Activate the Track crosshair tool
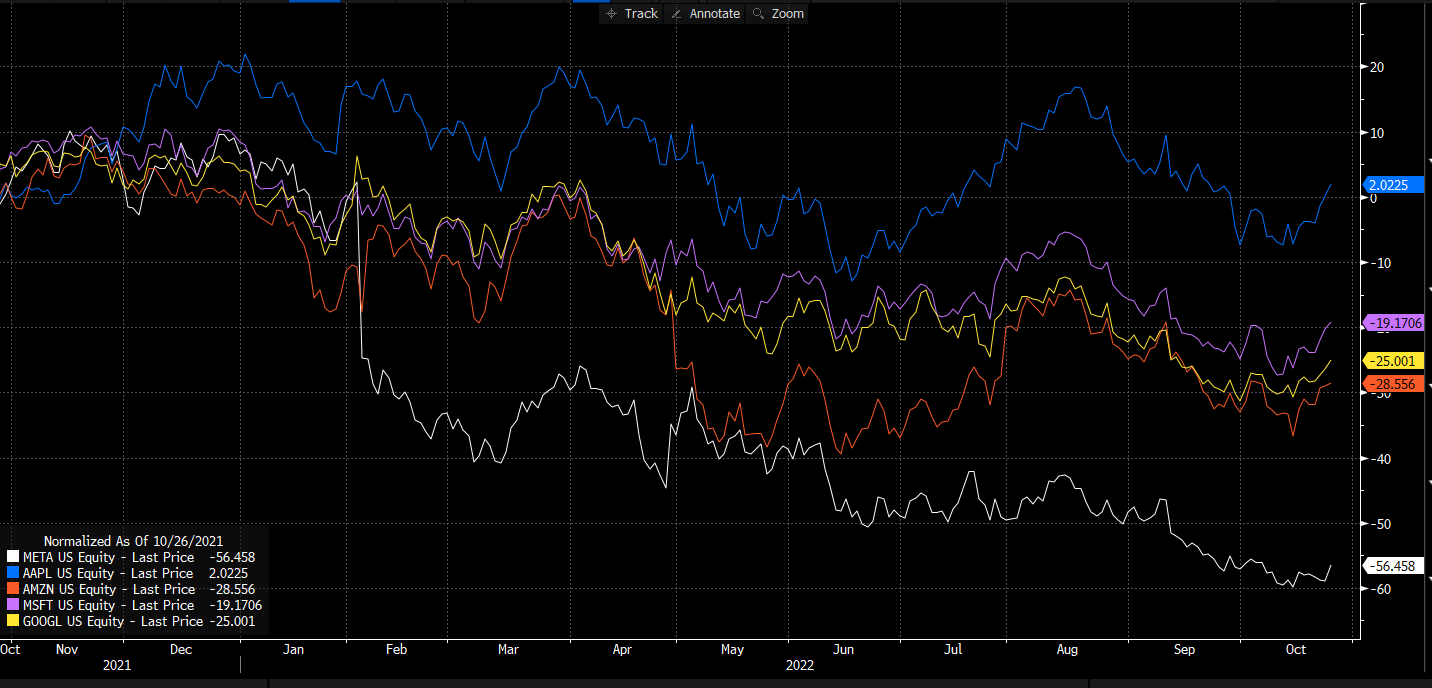Screen dimensions: 1432x688 (x=633, y=13)
